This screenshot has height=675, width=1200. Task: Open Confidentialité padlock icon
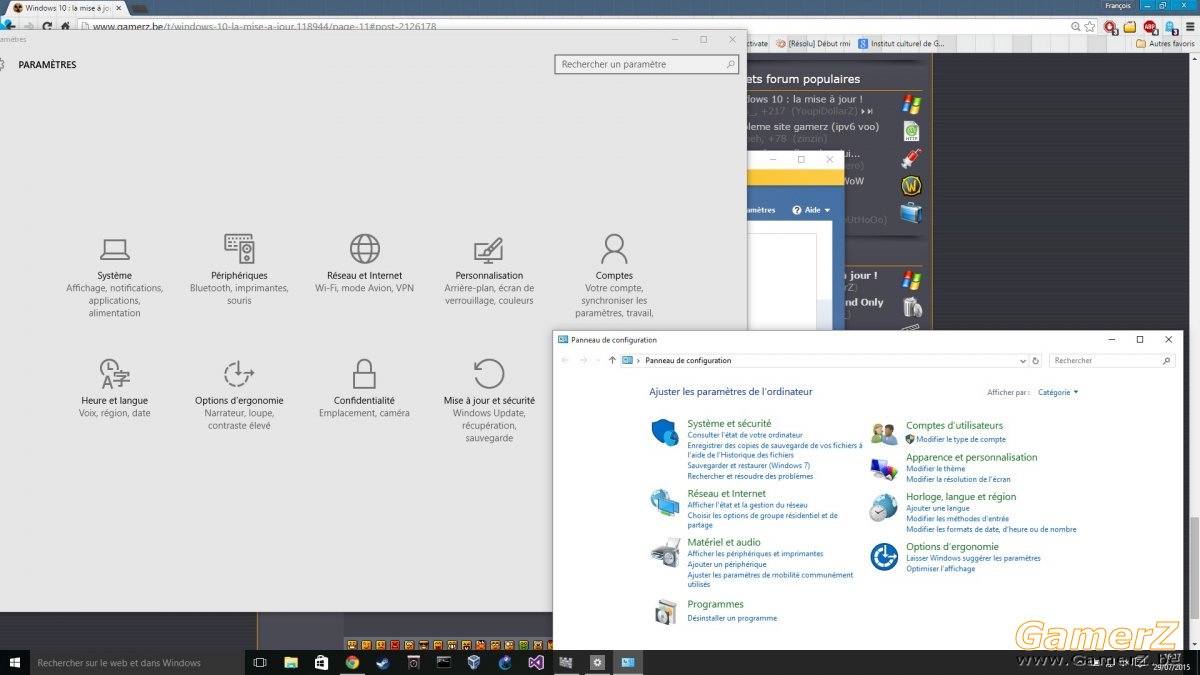pos(364,373)
